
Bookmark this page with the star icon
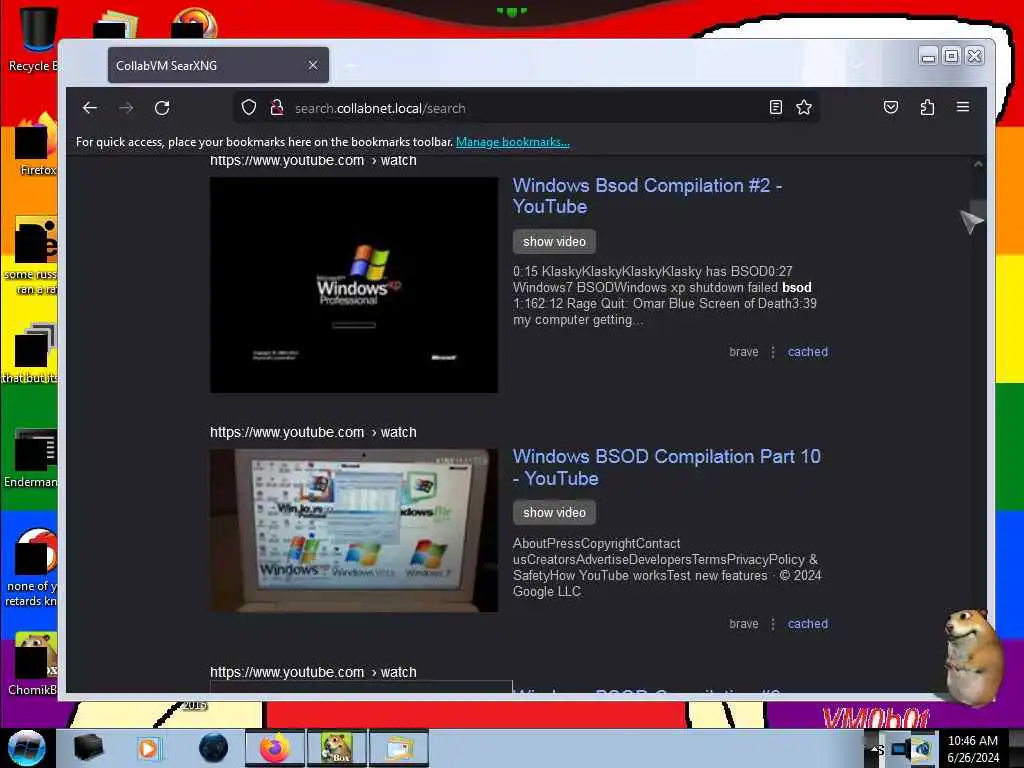(804, 108)
